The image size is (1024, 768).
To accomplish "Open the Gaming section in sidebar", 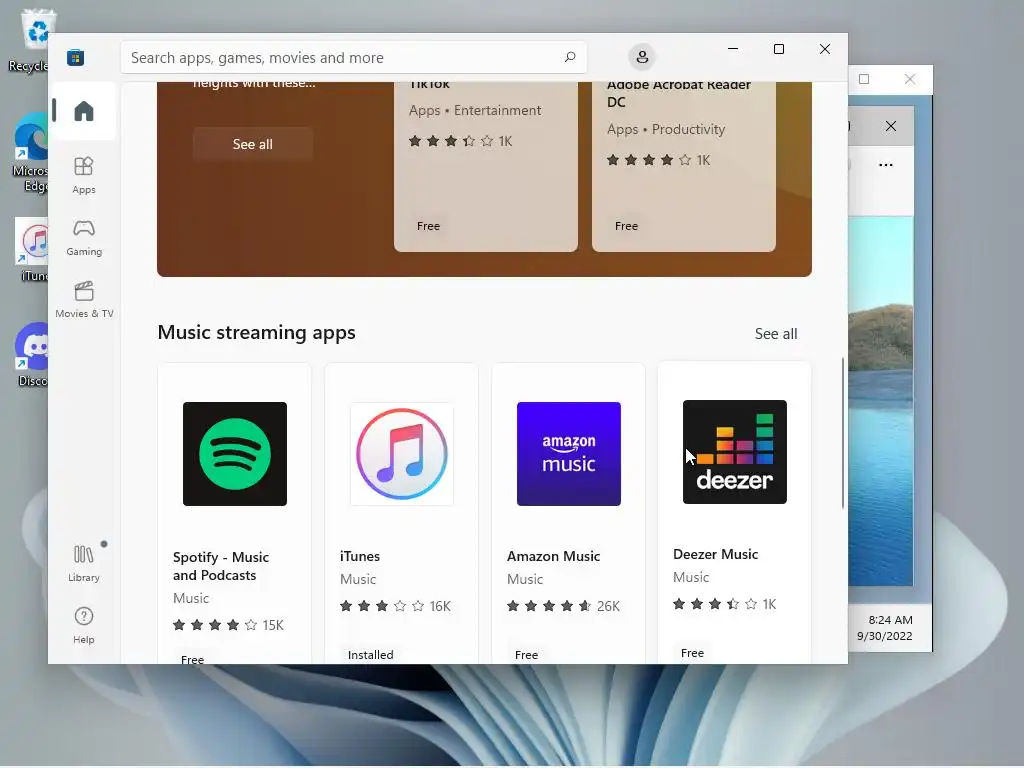I will pyautogui.click(x=84, y=237).
